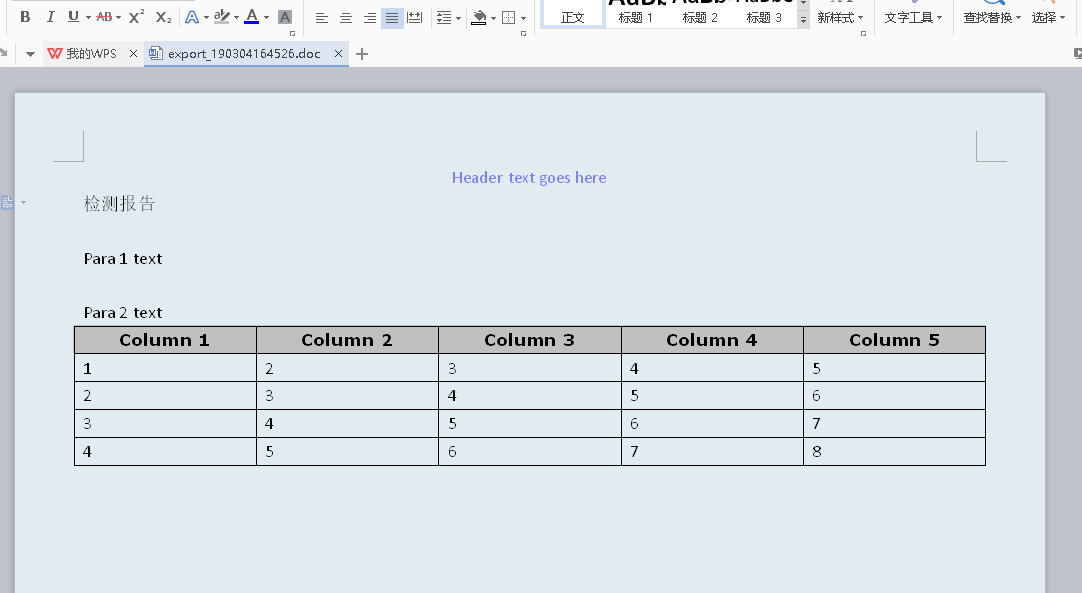Click the subscript icon
Viewport: 1082px width, 593px height.
click(x=162, y=16)
